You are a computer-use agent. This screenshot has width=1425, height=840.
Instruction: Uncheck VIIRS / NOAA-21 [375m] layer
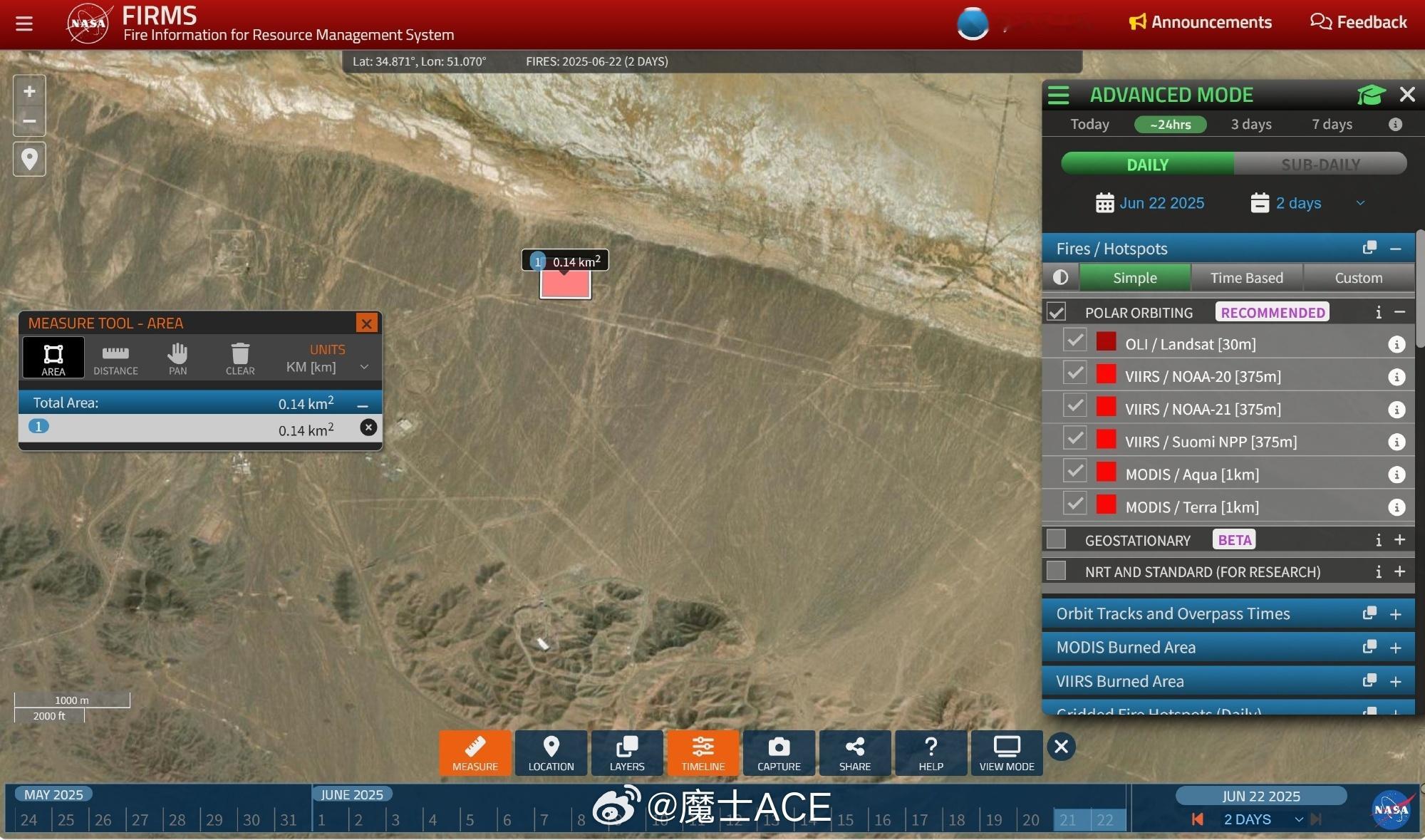tap(1074, 405)
